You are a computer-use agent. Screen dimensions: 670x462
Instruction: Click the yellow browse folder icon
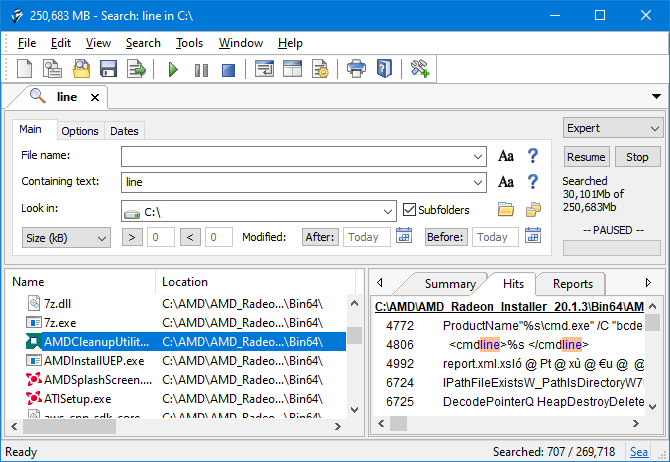506,210
